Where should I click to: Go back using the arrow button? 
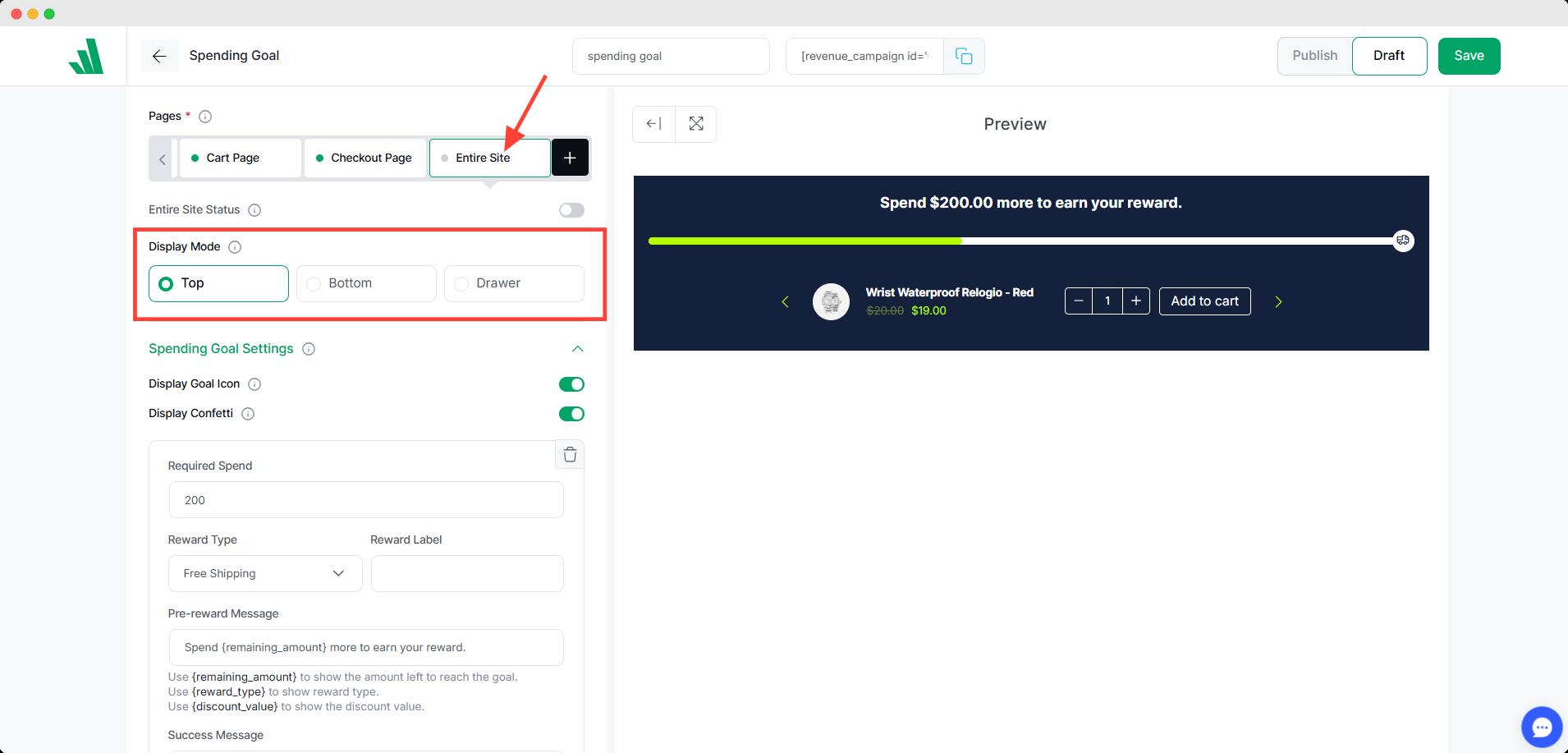click(x=159, y=56)
